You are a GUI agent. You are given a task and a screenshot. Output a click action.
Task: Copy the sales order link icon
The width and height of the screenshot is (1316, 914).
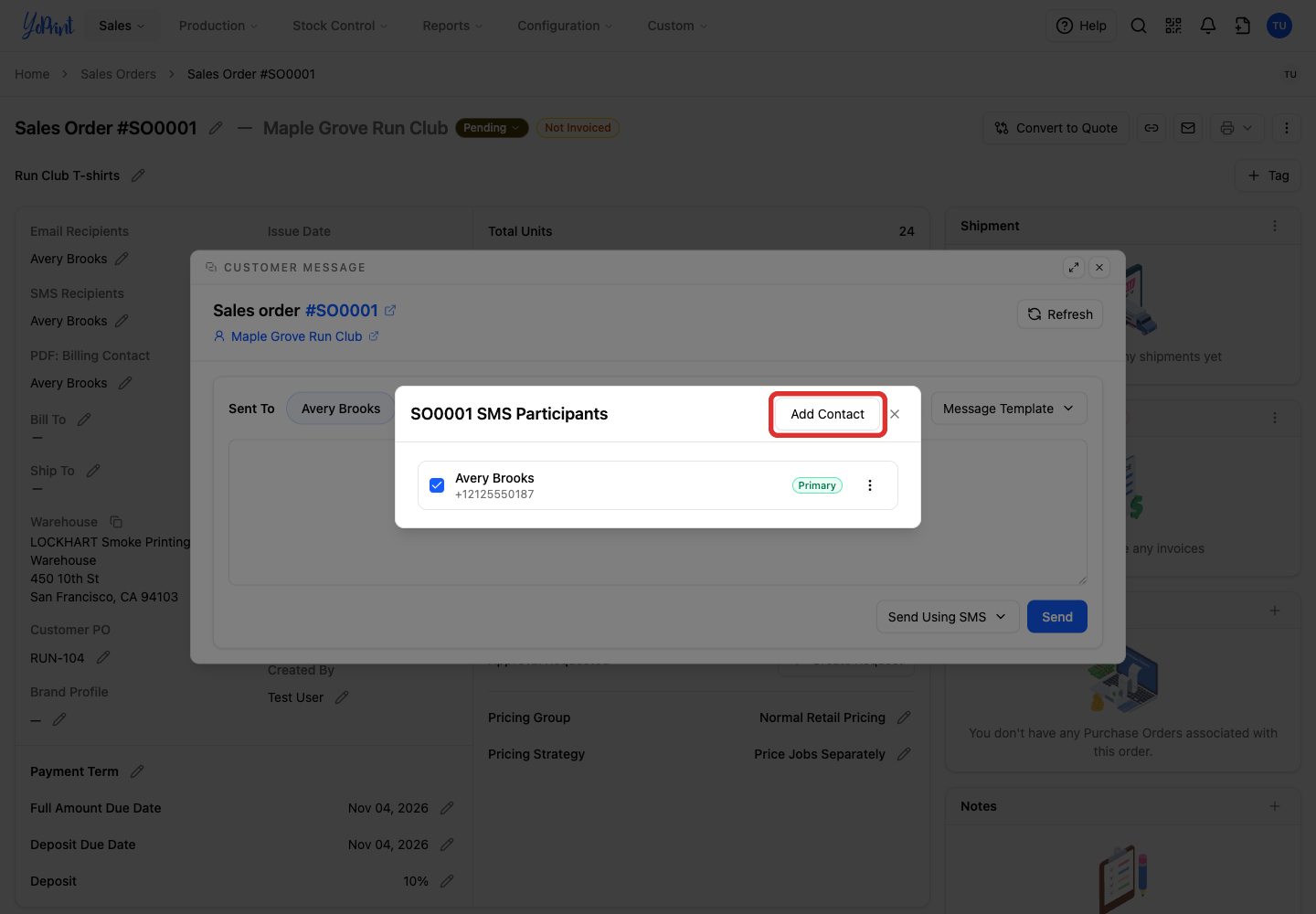point(1151,128)
